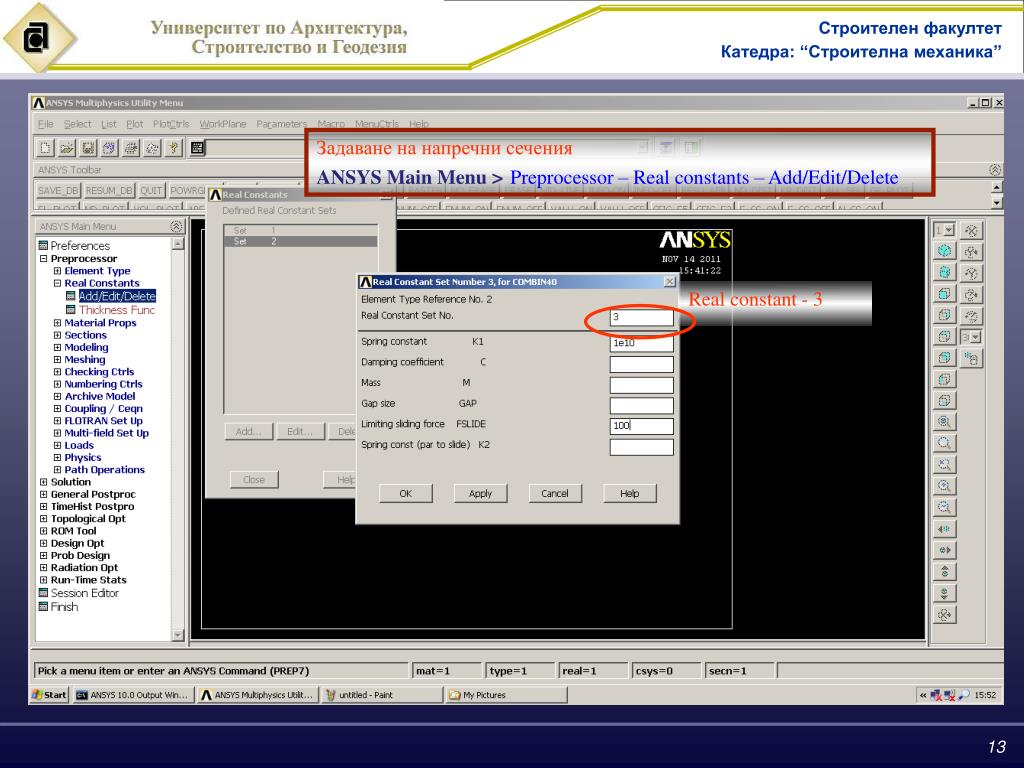
Task: Expand the Solution tree node
Action: point(44,482)
